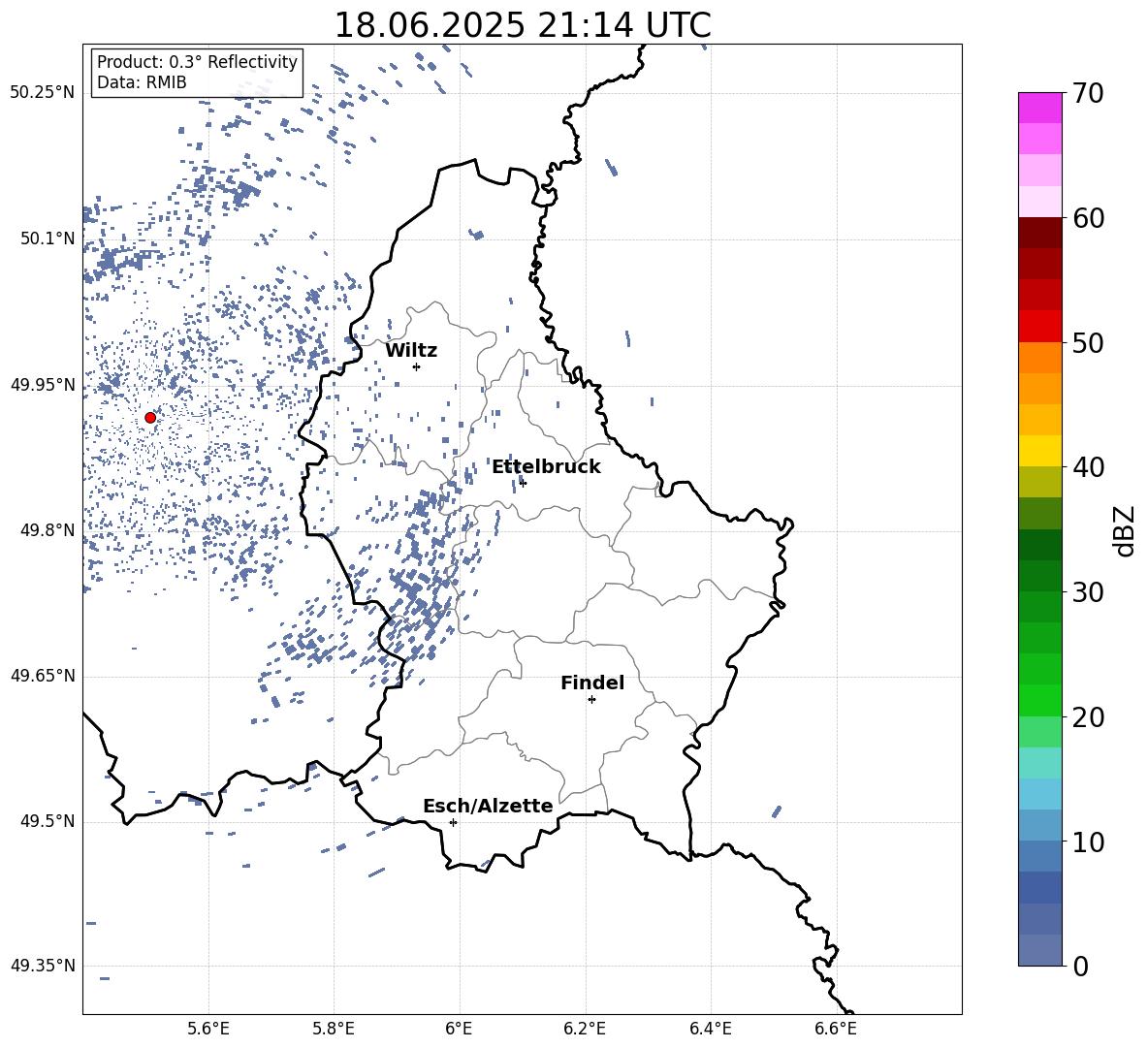Click the Esch/Alzette station cross marker
Screen dimensions: 1148x1048
(x=453, y=822)
